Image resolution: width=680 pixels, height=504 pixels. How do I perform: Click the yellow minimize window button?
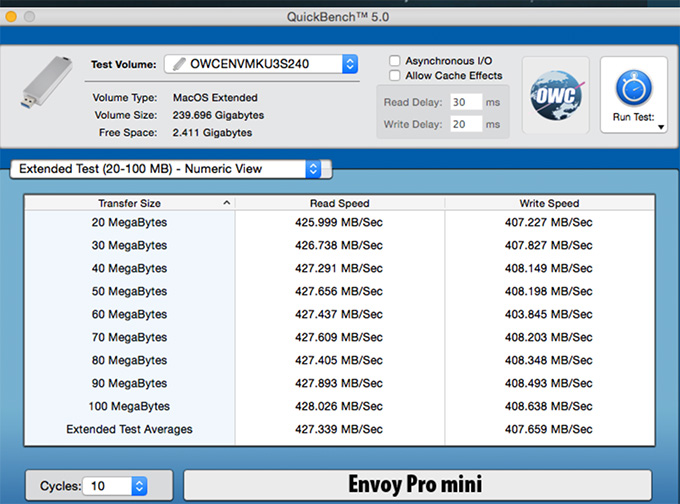pos(11,17)
